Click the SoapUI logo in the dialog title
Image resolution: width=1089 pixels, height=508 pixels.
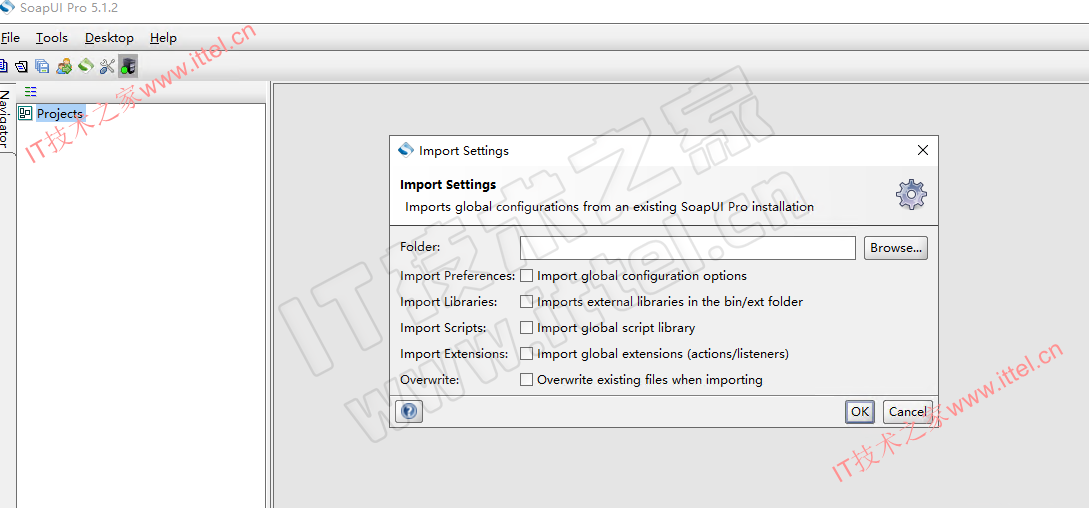tap(406, 150)
